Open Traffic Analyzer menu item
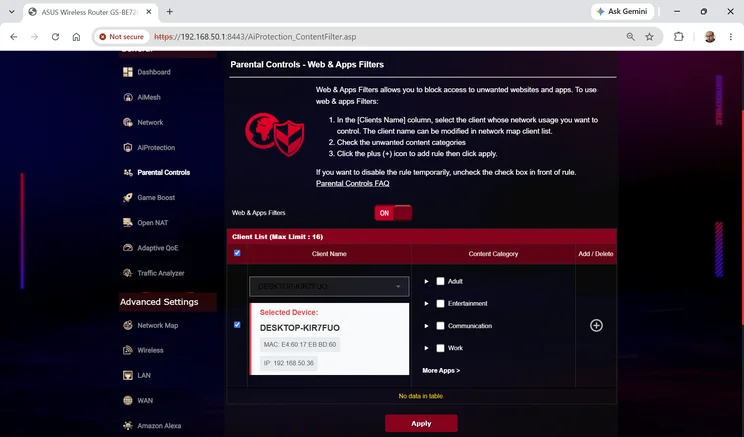The width and height of the screenshot is (744, 437). point(161,273)
